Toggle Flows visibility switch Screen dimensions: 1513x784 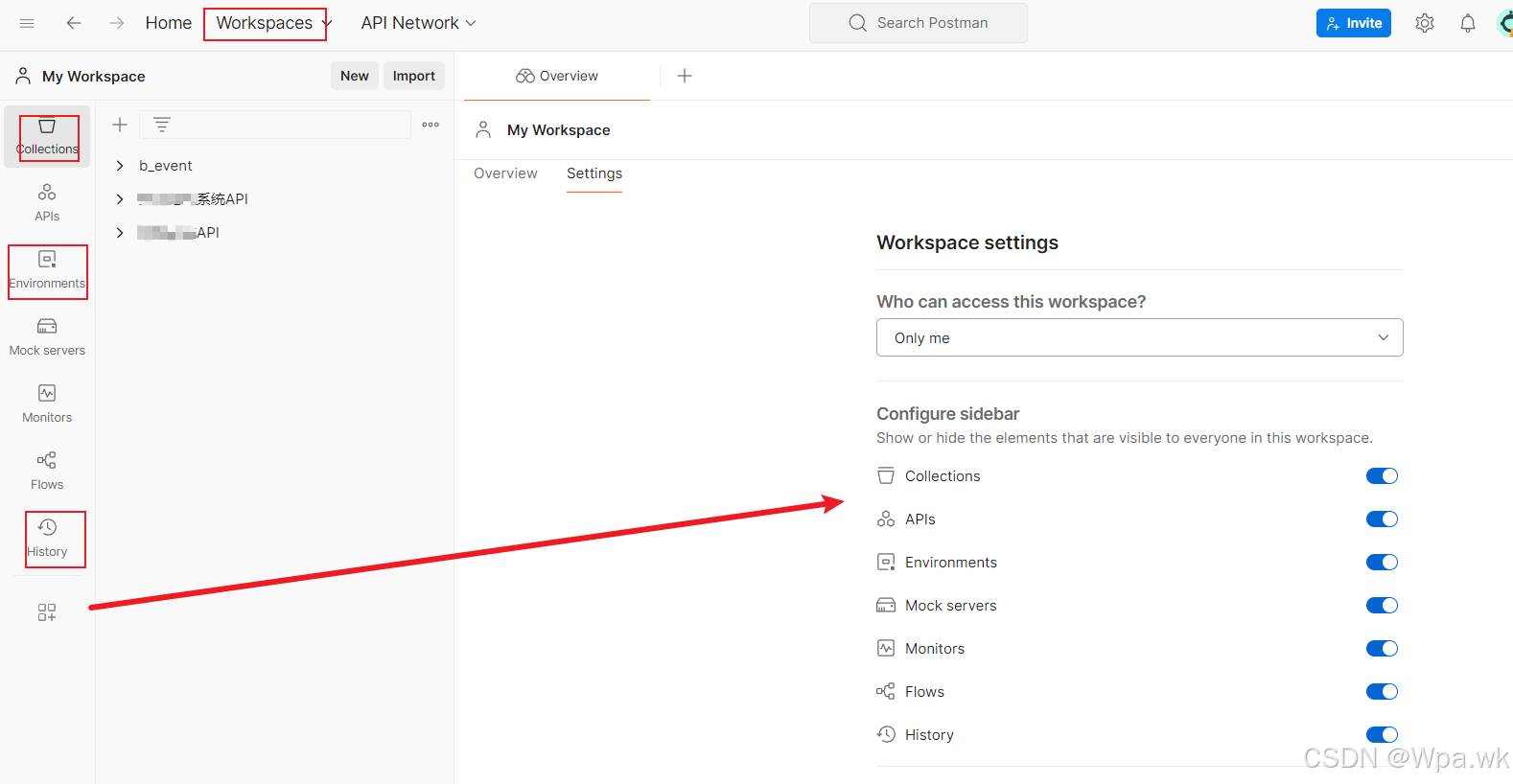[x=1382, y=691]
